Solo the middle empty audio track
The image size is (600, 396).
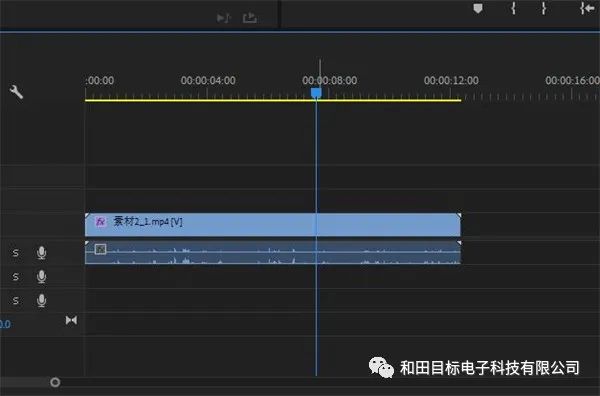15,277
